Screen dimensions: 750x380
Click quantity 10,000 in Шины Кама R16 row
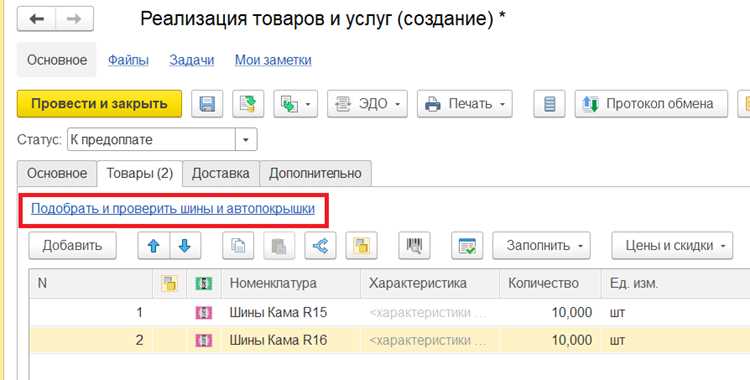[x=550, y=341]
